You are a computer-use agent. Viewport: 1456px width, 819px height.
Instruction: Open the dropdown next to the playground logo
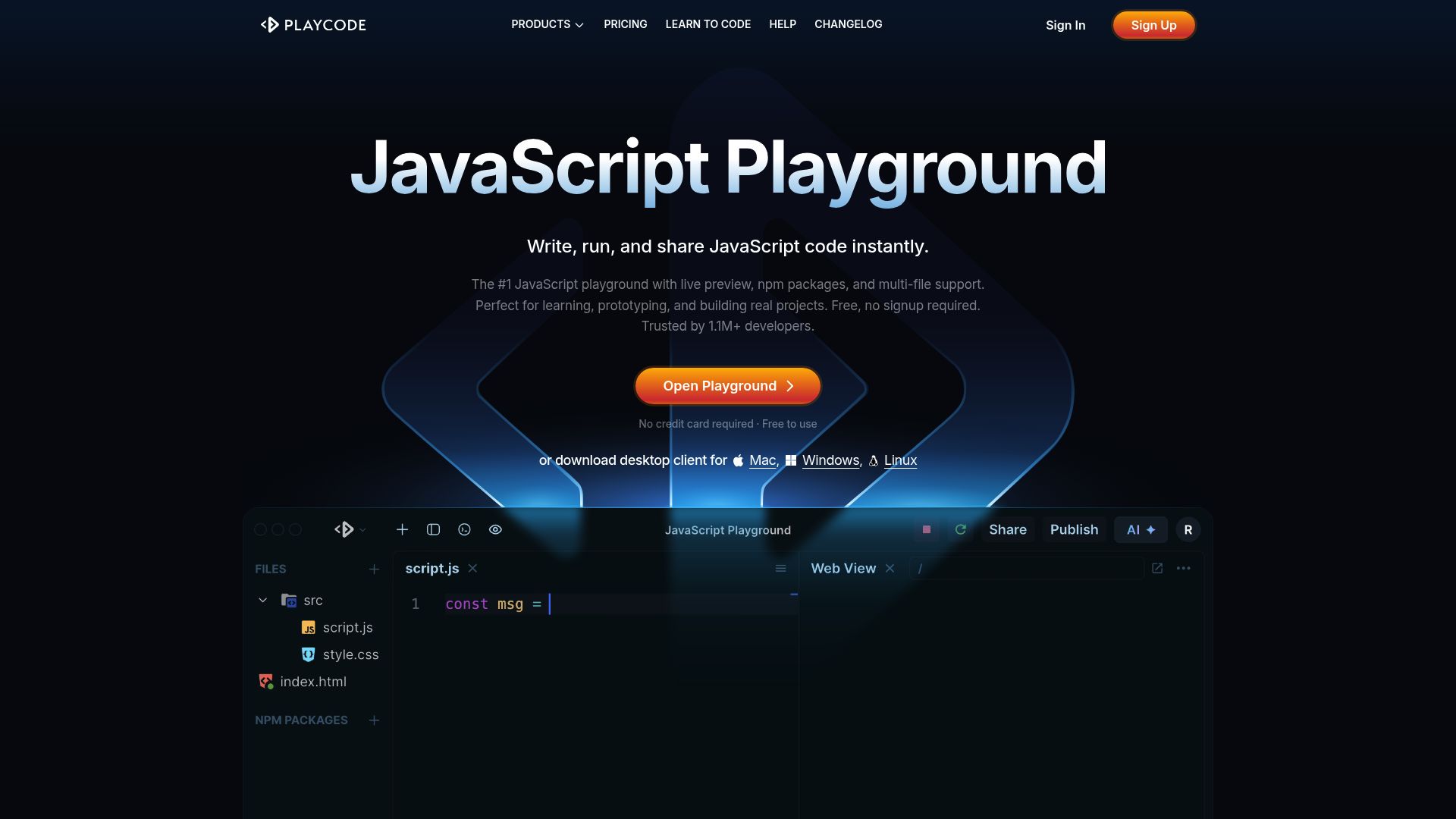(x=362, y=529)
